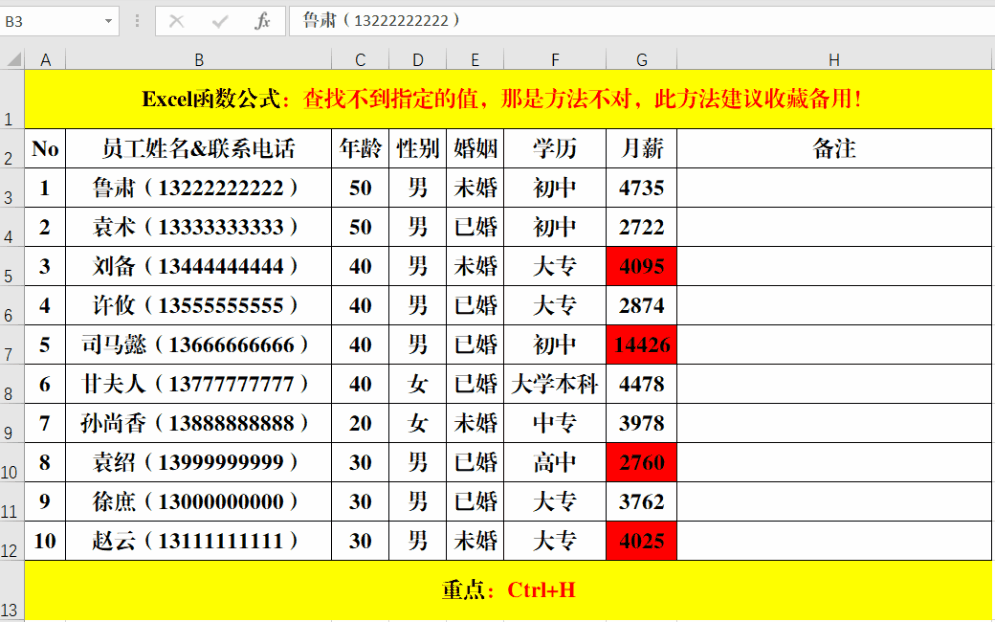Click the 性别 header cell

[x=418, y=149]
